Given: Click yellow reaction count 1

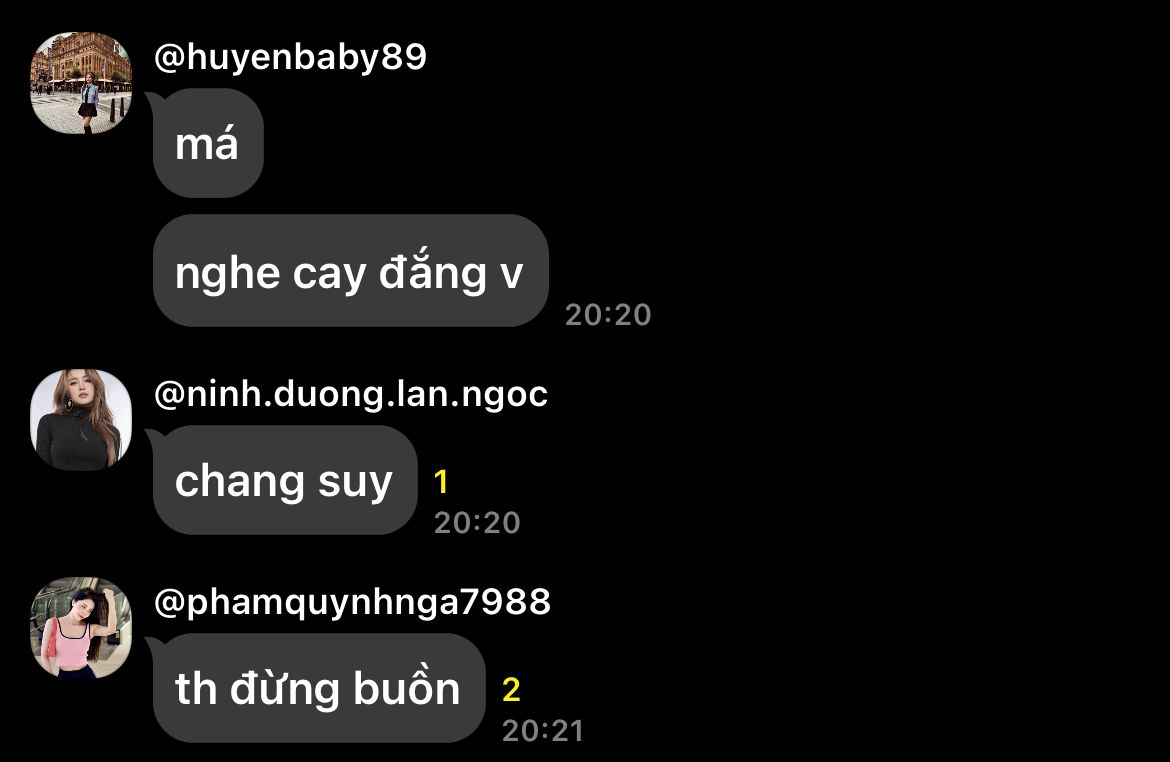Looking at the screenshot, I should click(441, 482).
